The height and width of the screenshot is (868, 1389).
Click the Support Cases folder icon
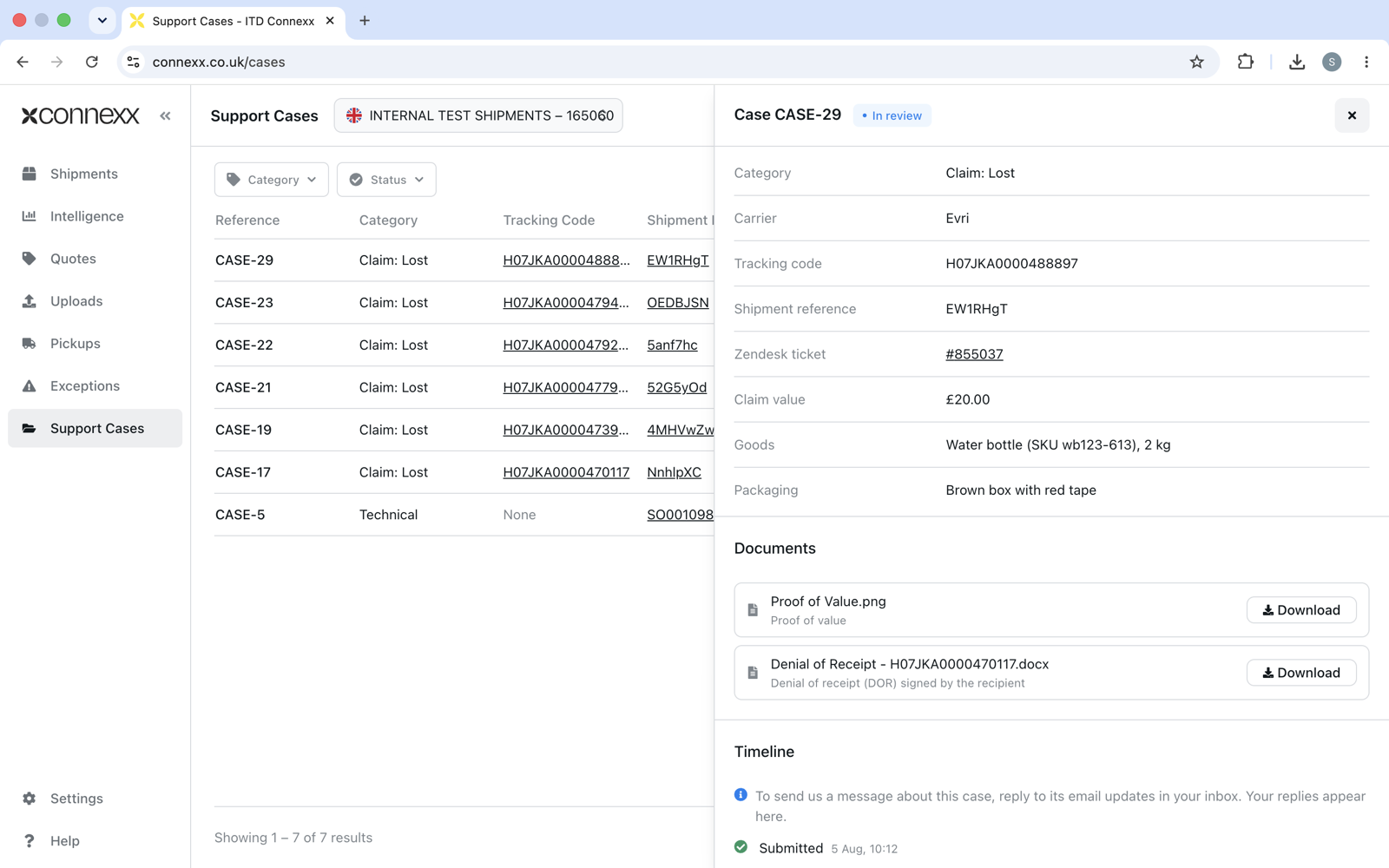pyautogui.click(x=30, y=429)
